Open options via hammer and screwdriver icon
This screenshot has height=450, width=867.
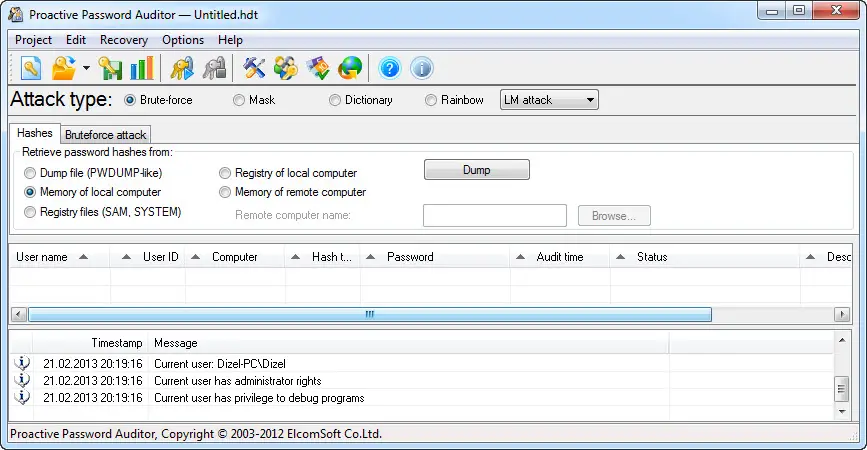pyautogui.click(x=254, y=69)
